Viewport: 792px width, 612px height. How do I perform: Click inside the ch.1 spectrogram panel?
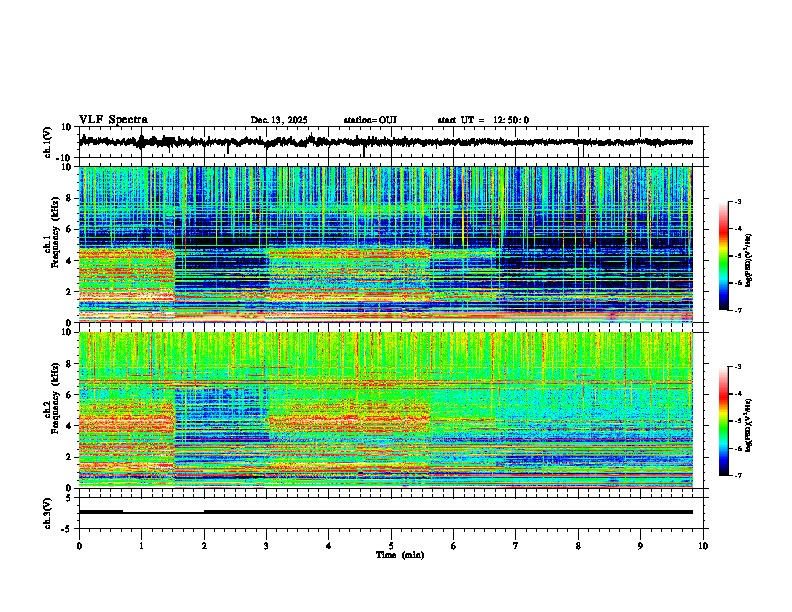385,244
